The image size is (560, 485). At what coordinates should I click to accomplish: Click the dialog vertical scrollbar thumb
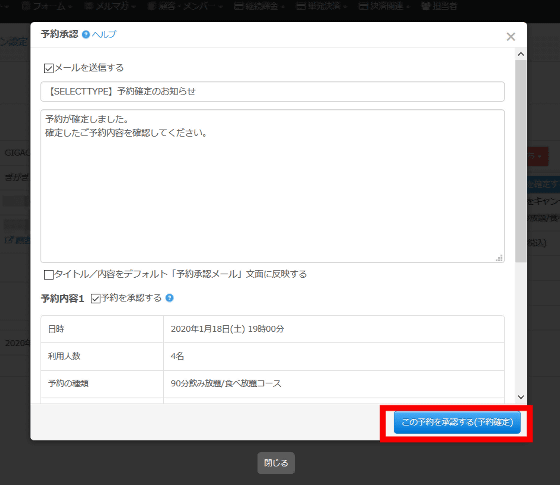(521, 161)
